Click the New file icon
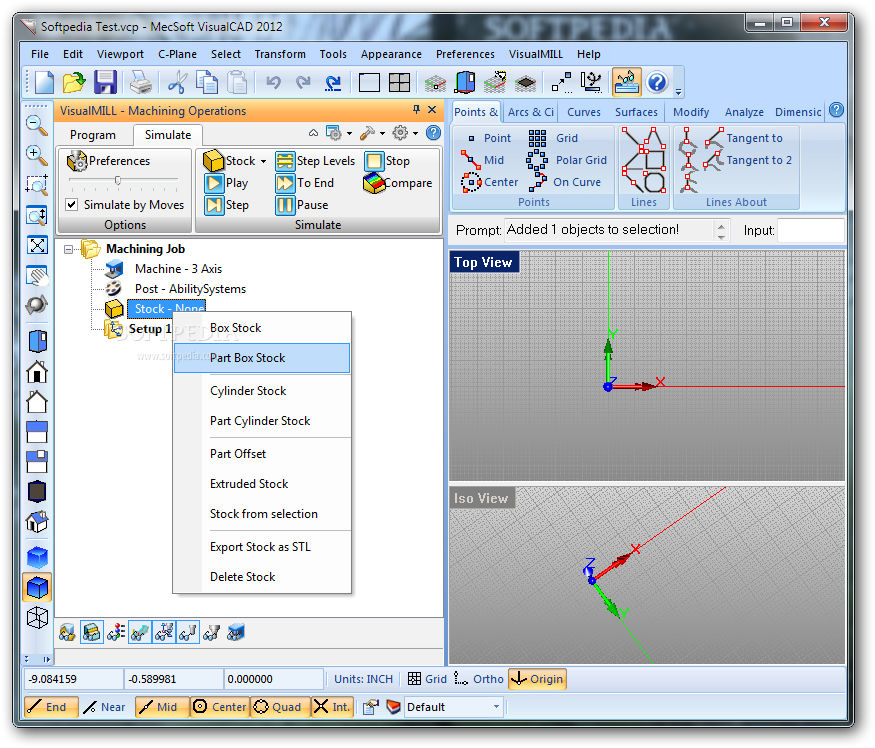The height and width of the screenshot is (748, 875). 44,83
